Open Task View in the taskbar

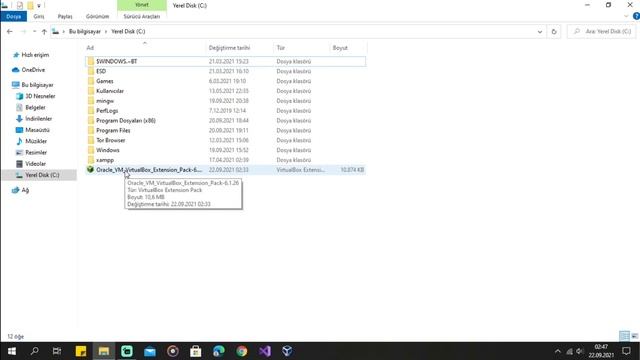57,351
